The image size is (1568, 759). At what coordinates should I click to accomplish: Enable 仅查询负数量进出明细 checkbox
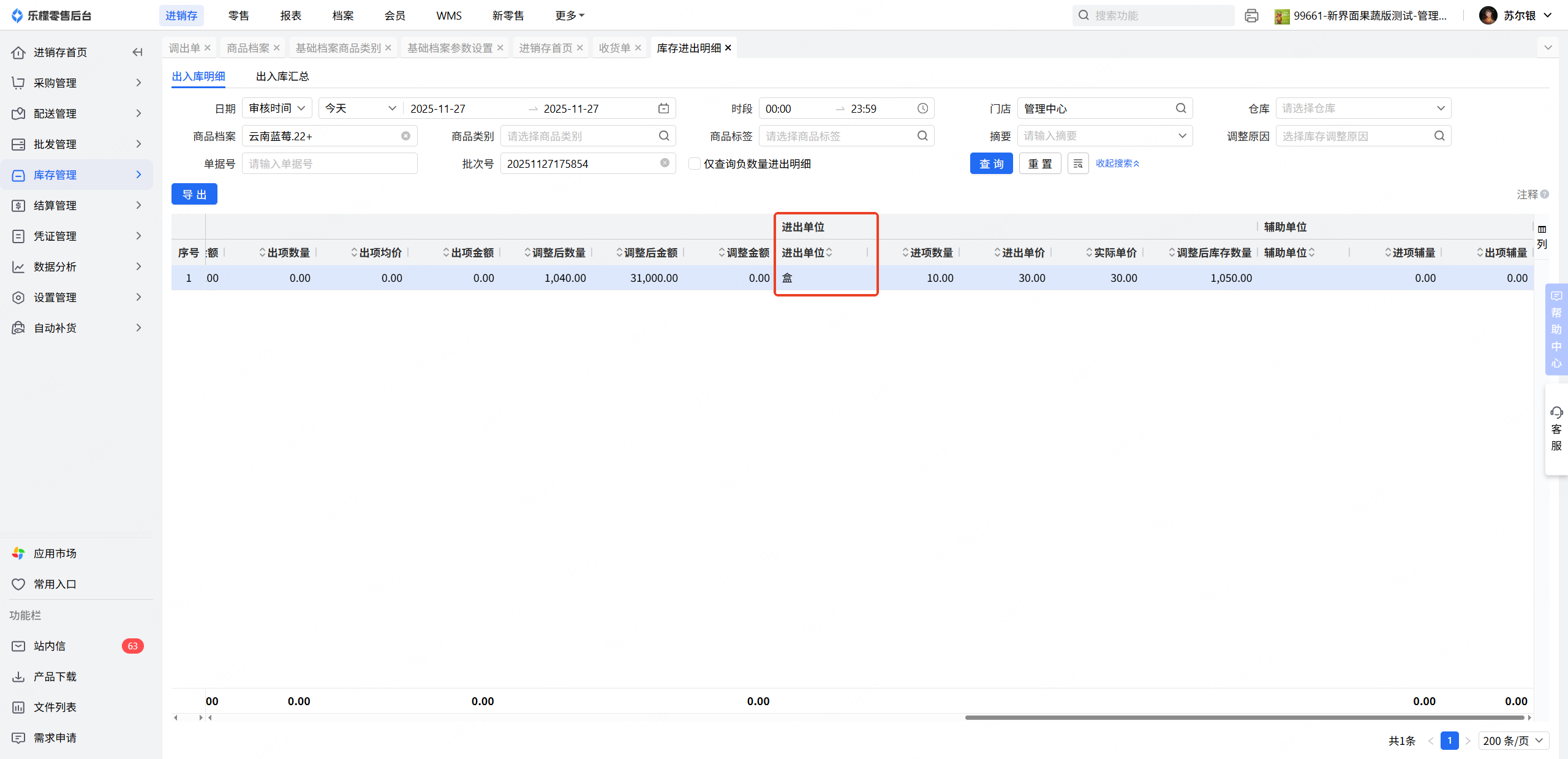(695, 164)
